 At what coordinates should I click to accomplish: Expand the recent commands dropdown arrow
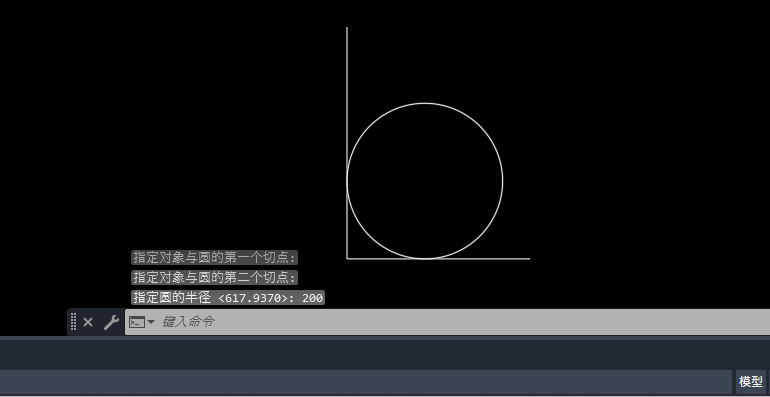pos(151,322)
